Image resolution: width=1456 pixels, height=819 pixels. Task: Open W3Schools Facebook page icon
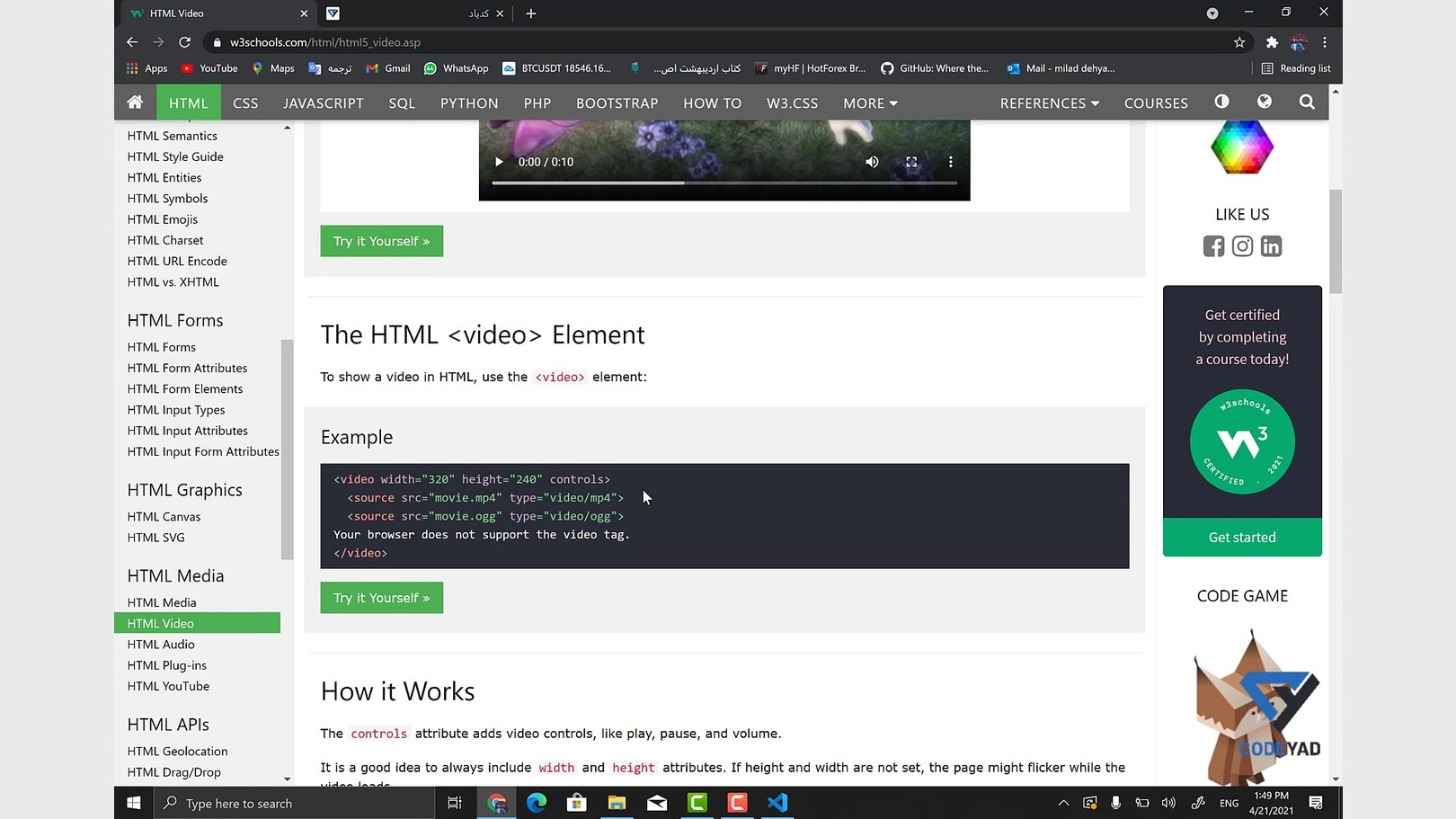(1213, 246)
